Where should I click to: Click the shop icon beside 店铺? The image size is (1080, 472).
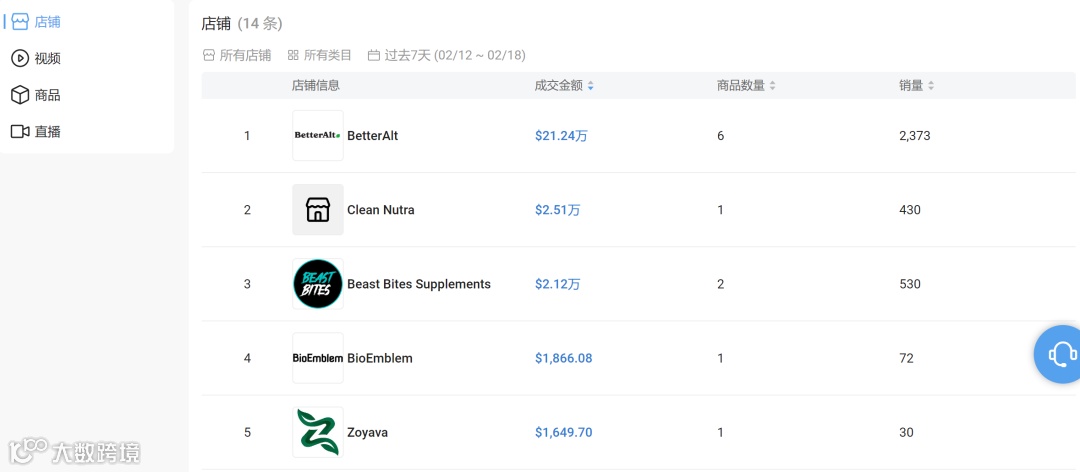20,22
